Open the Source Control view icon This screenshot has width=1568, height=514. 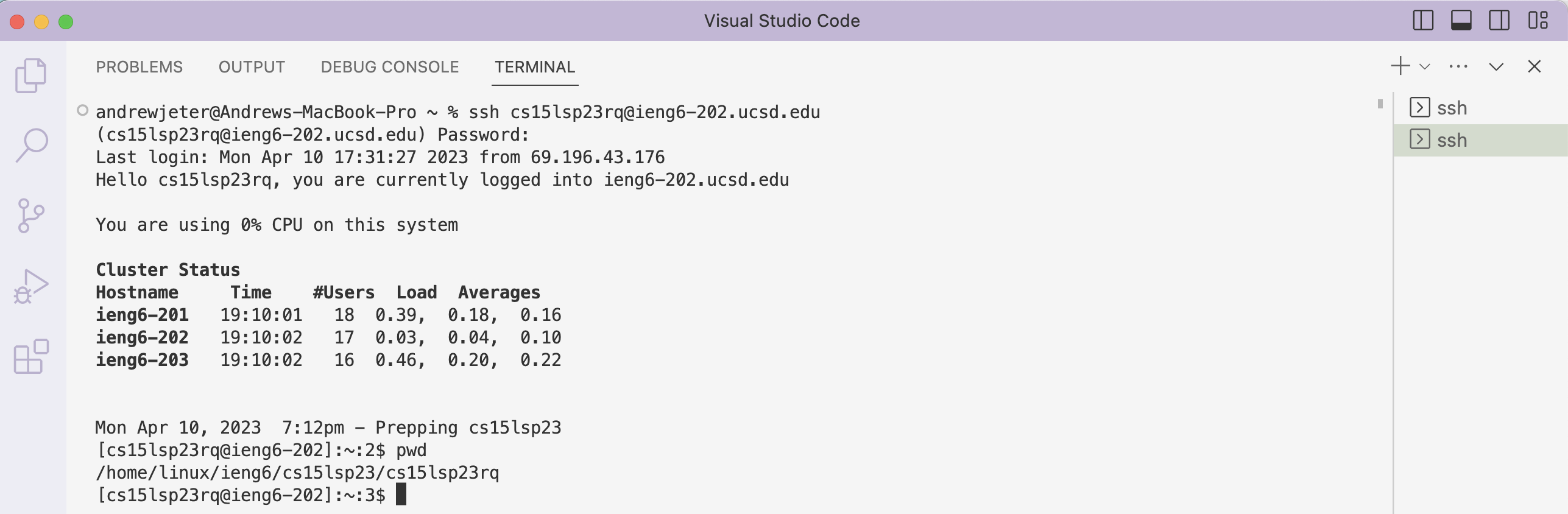(30, 216)
